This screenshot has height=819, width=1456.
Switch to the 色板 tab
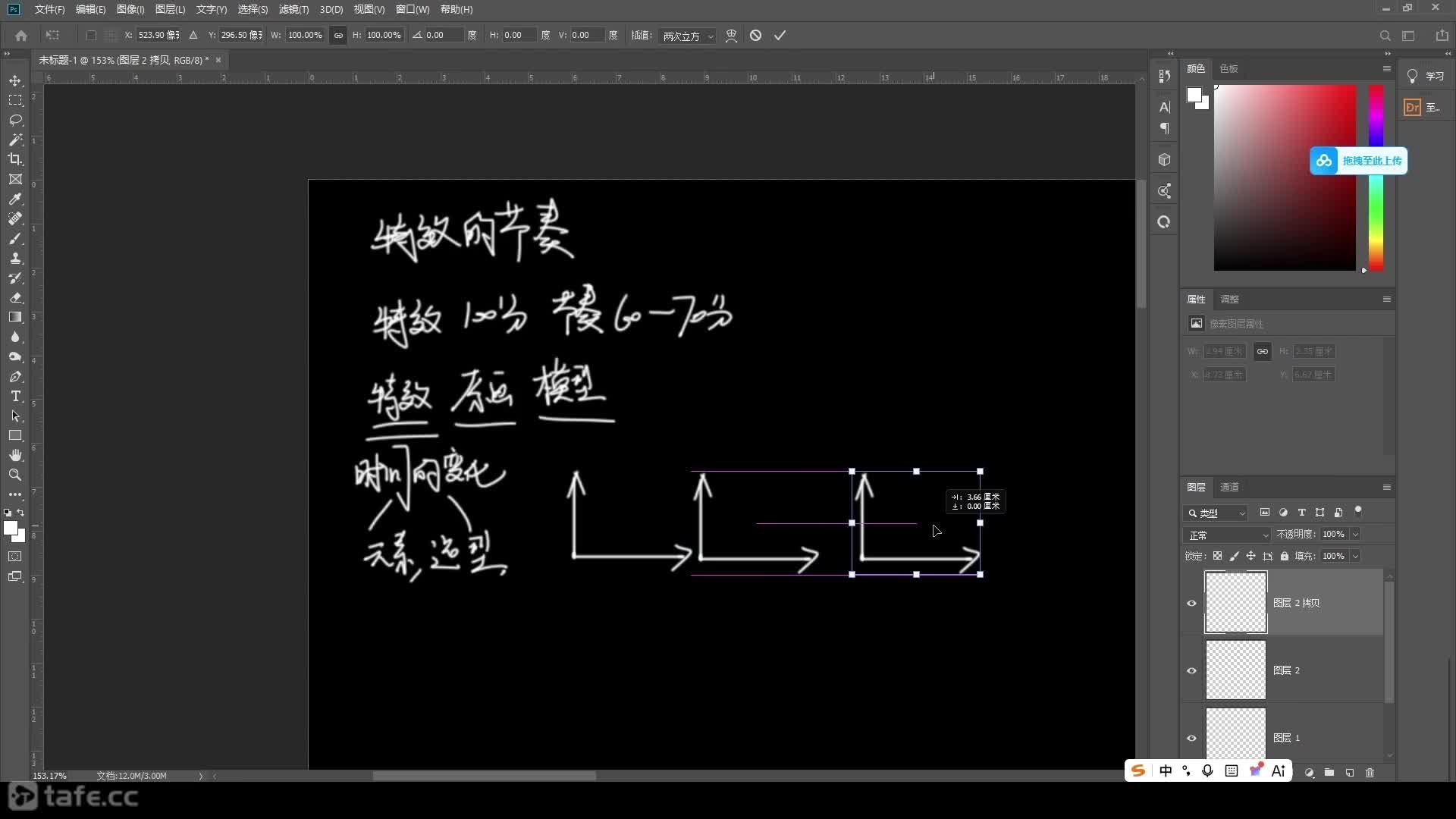pyautogui.click(x=1228, y=68)
